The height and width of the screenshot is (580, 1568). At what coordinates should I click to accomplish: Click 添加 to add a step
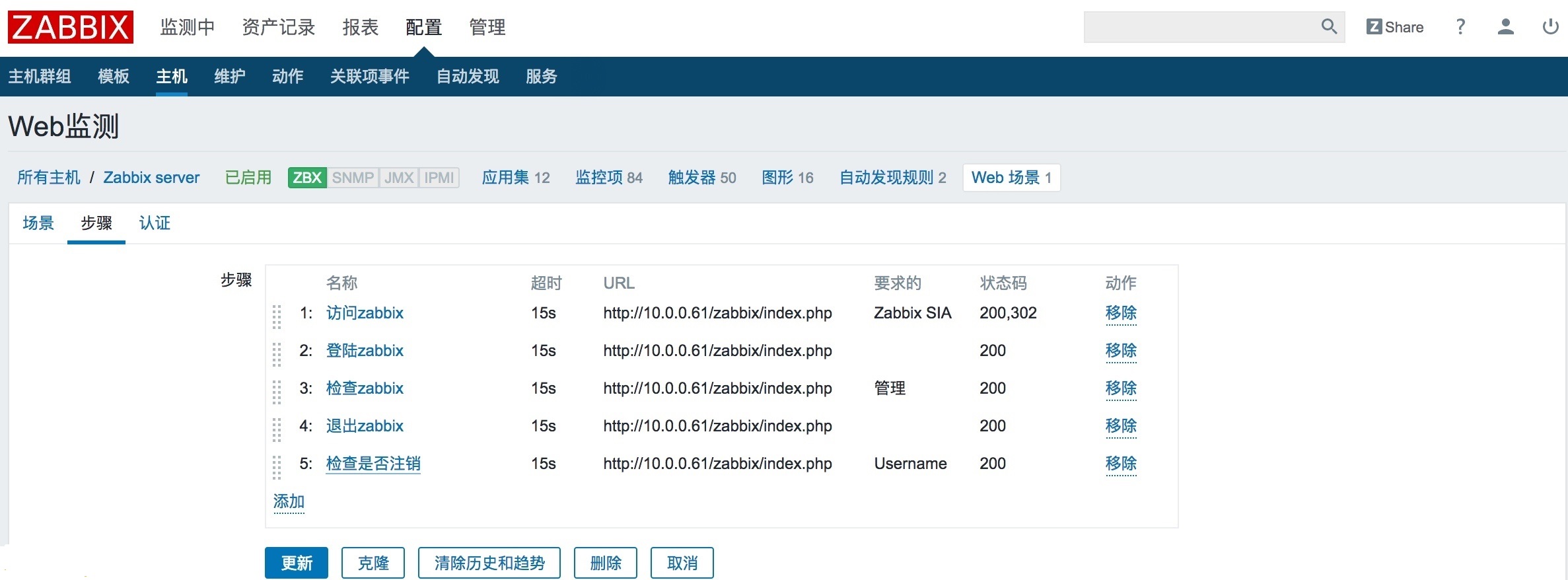coord(289,502)
